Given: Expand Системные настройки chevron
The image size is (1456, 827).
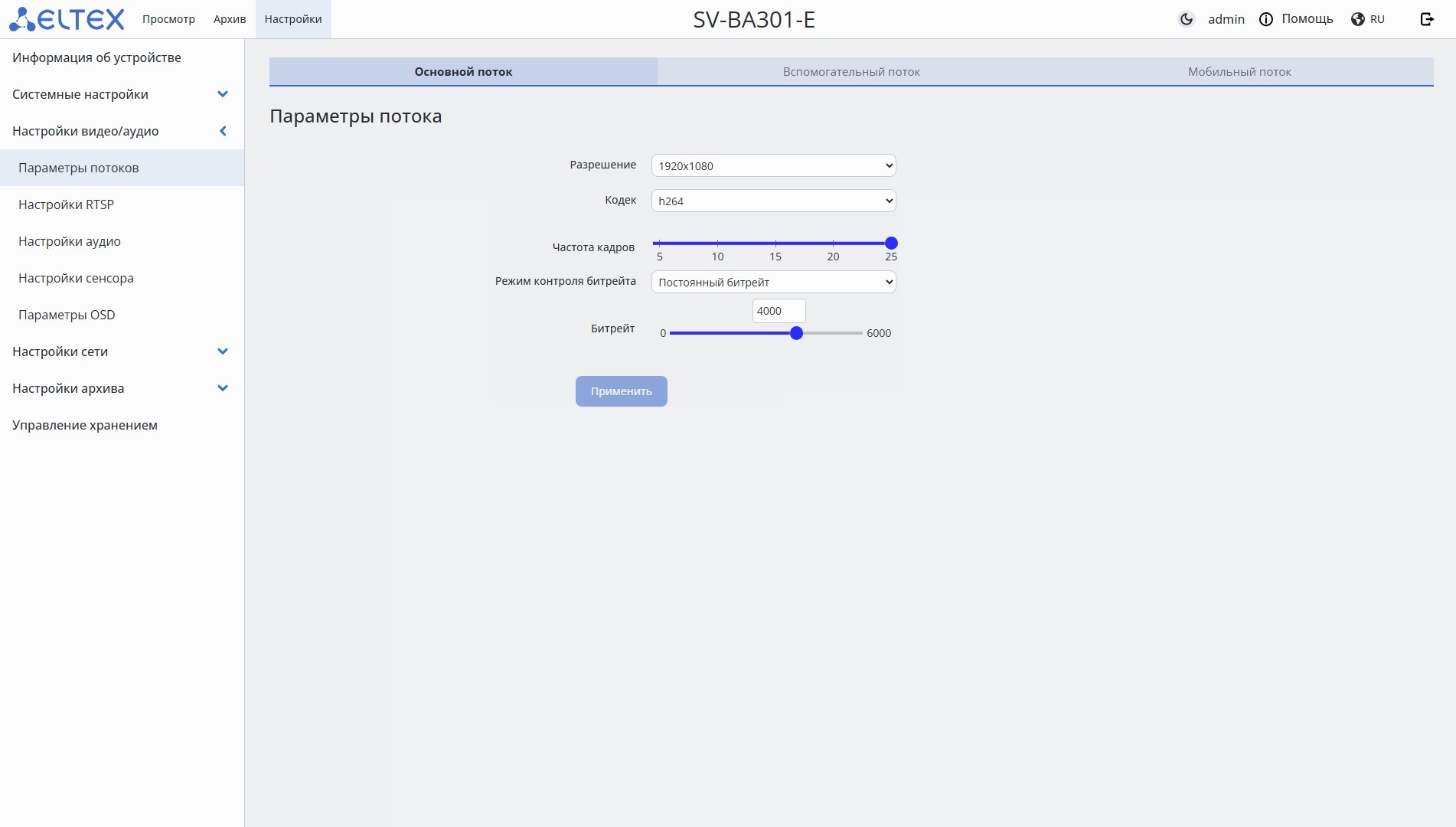Looking at the screenshot, I should point(223,94).
